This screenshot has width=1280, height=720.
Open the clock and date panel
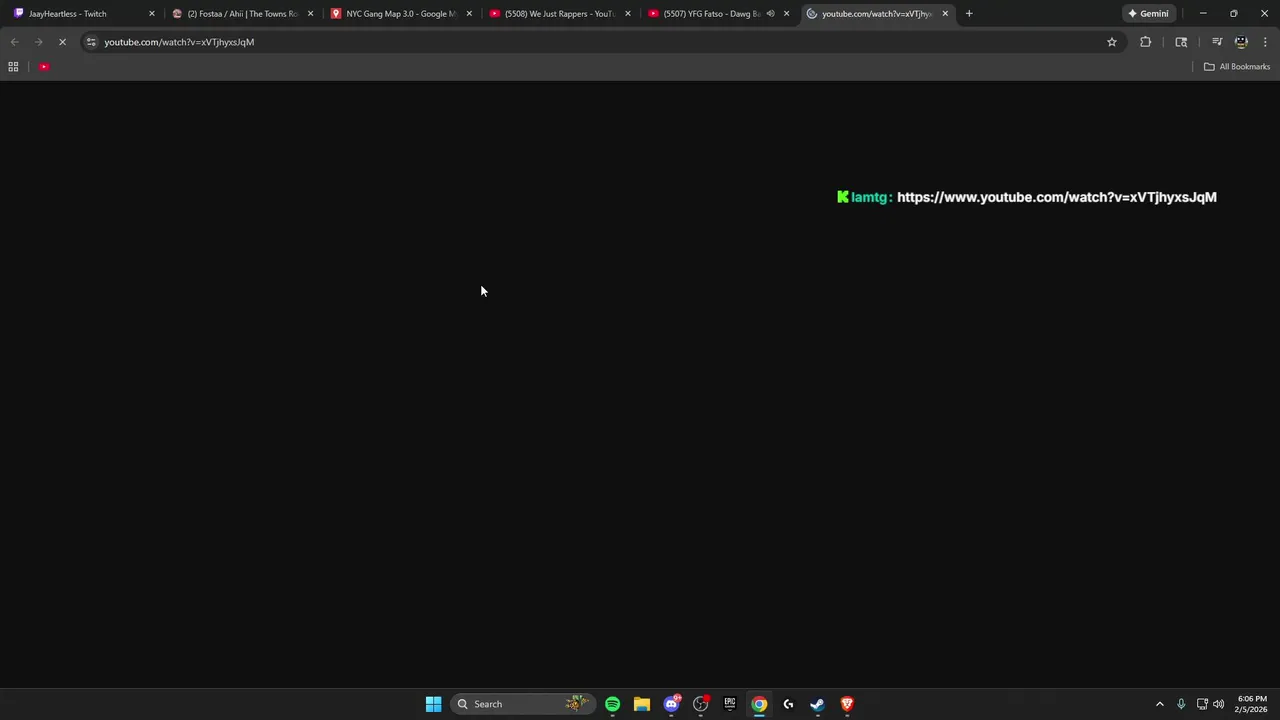click(1252, 704)
